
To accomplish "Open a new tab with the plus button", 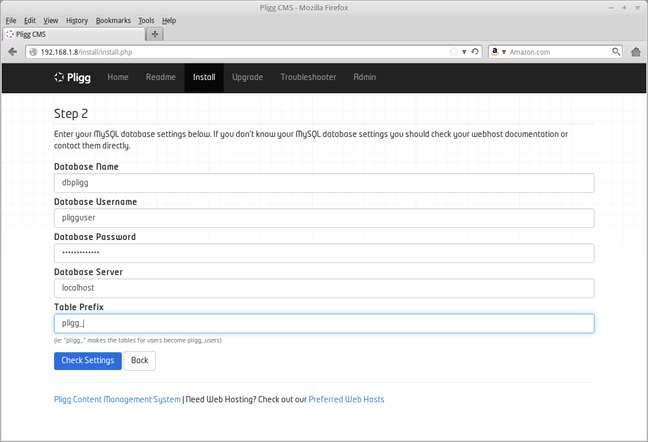I will click(155, 34).
